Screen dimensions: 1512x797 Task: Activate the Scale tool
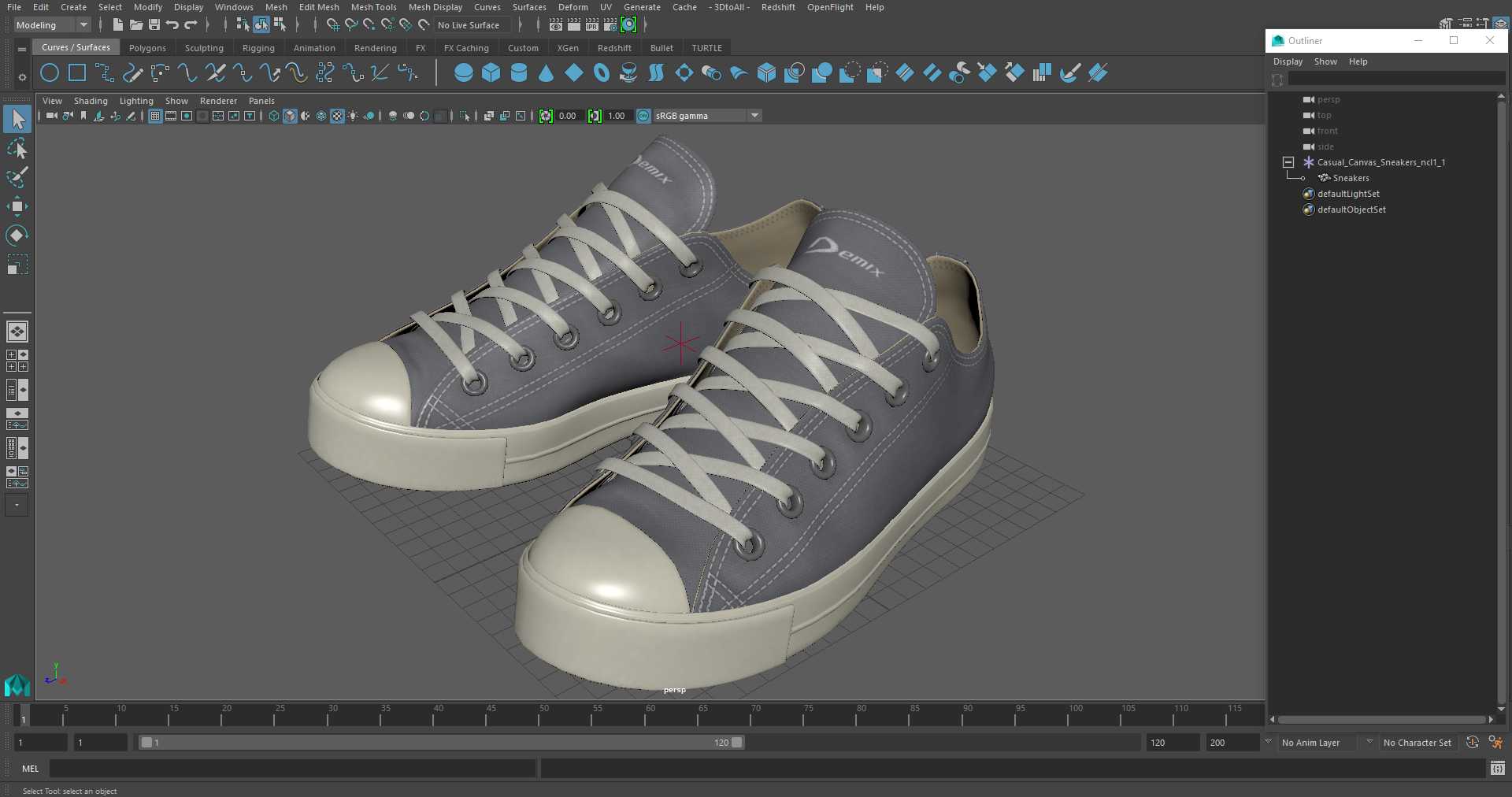[17, 265]
